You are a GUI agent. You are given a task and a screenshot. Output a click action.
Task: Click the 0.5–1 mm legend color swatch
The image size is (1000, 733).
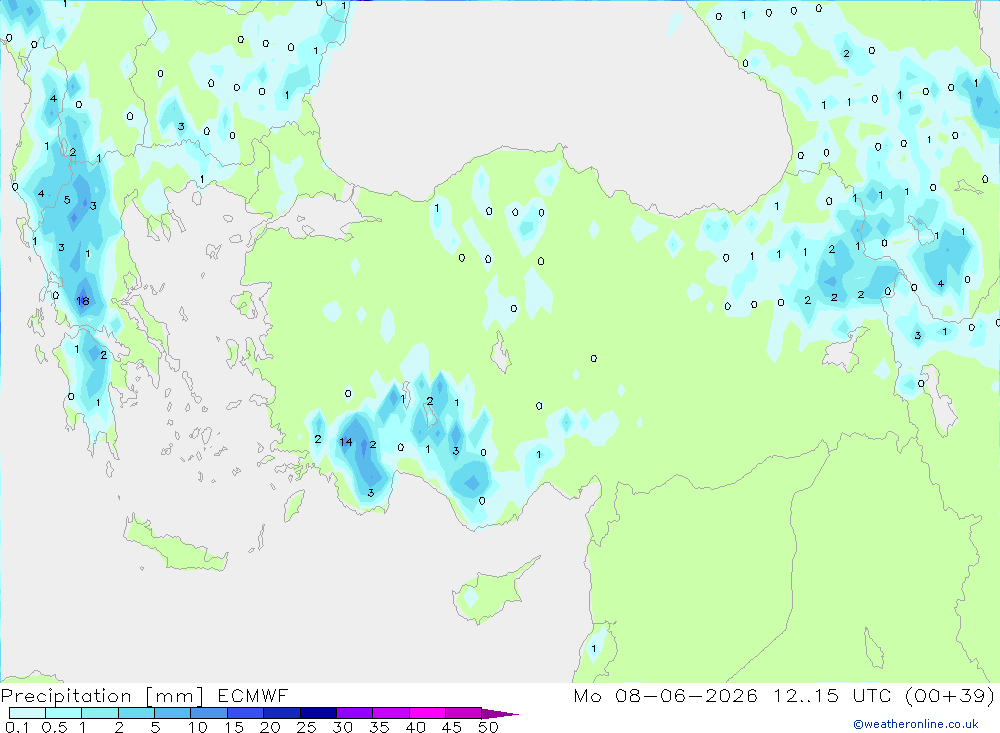[63, 713]
